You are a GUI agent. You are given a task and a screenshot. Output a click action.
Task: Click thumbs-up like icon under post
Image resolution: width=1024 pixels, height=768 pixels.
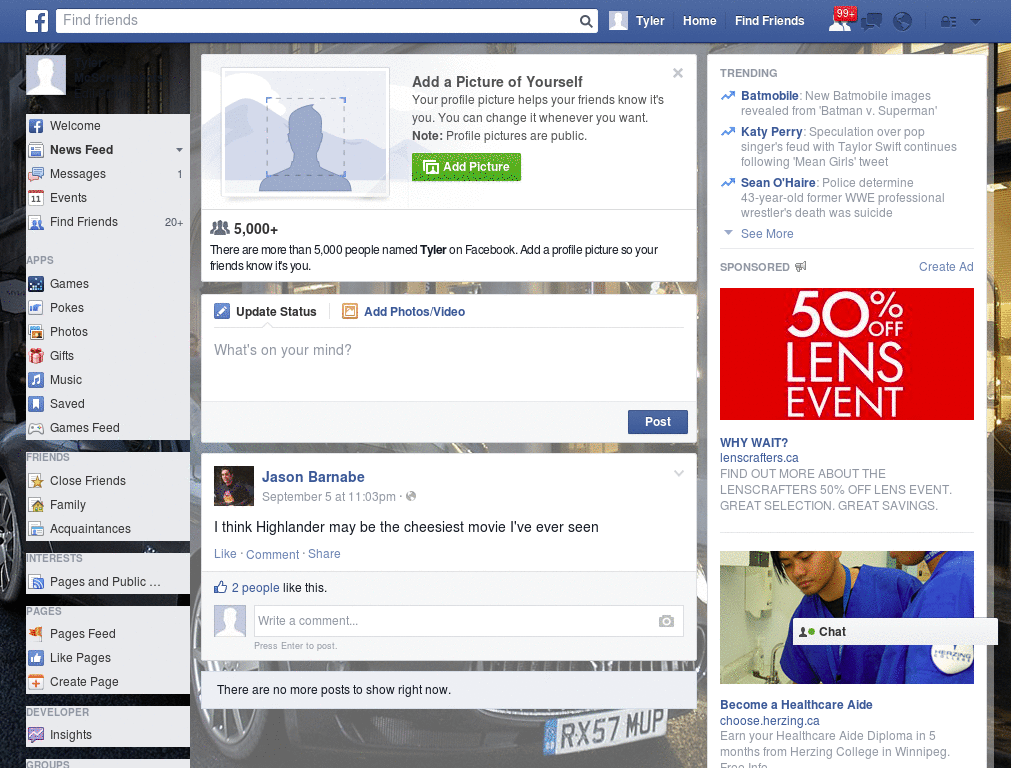[221, 587]
